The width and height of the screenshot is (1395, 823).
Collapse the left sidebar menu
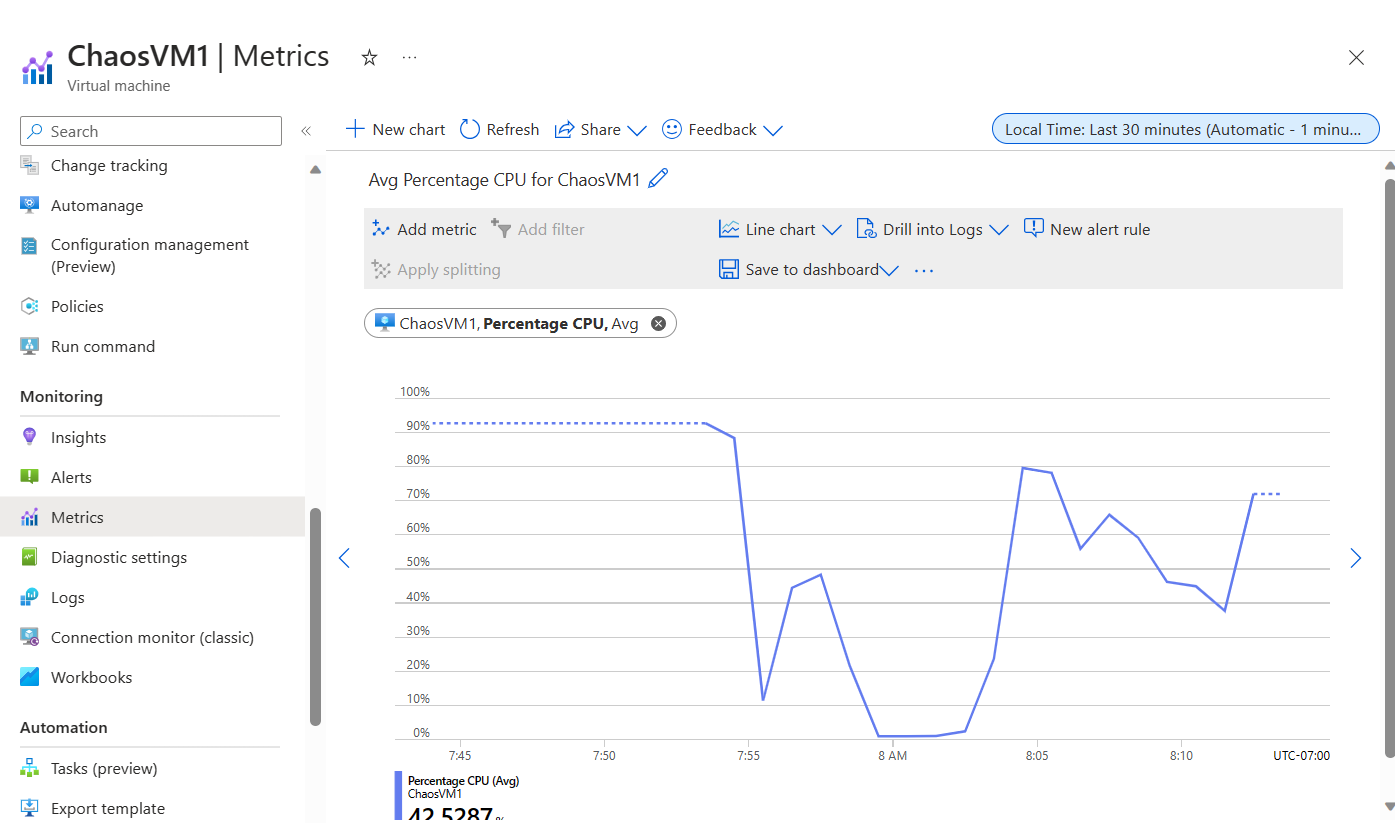(306, 131)
